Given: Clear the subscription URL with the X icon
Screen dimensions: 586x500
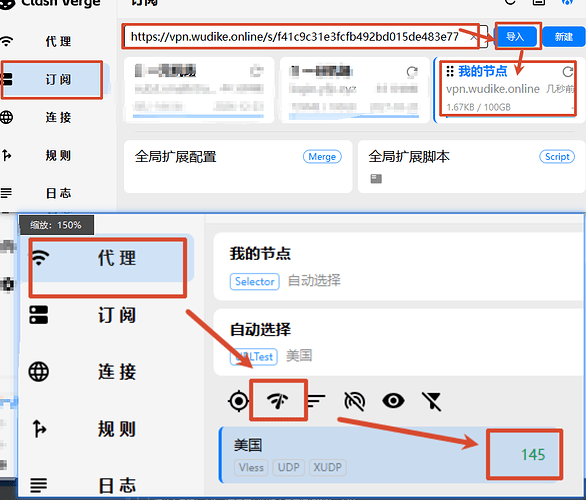Looking at the screenshot, I should 474,37.
